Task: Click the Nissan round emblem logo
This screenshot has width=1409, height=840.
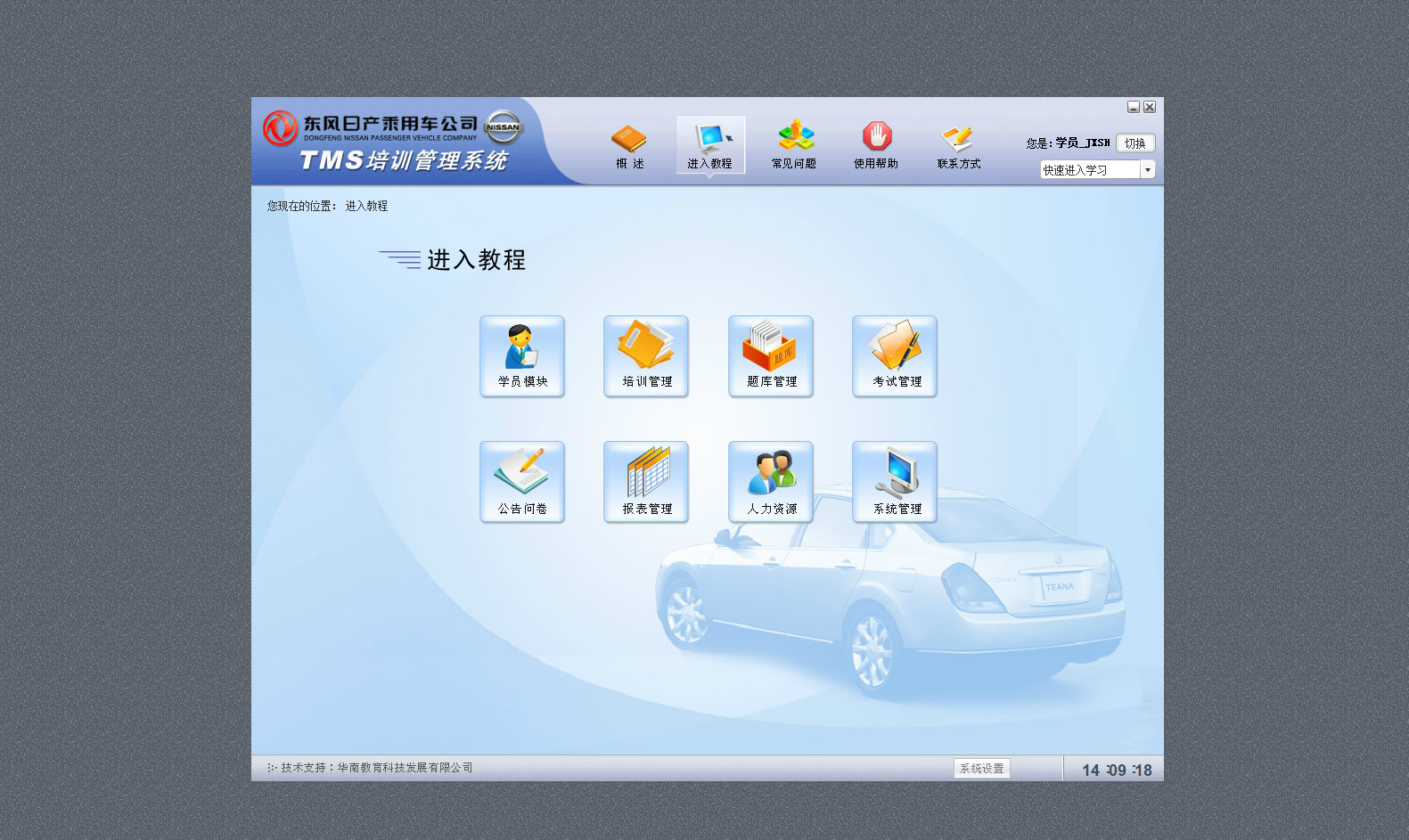Action: click(504, 127)
